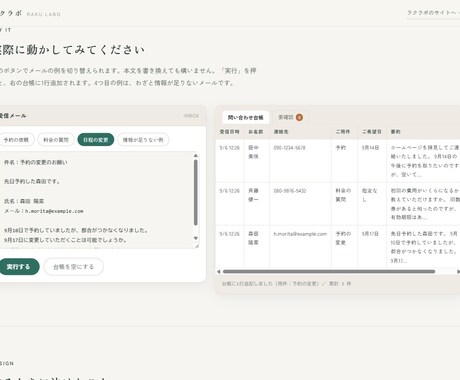
Task: Click the 件名：予約の変更のお願い line
Action: click(x=36, y=162)
